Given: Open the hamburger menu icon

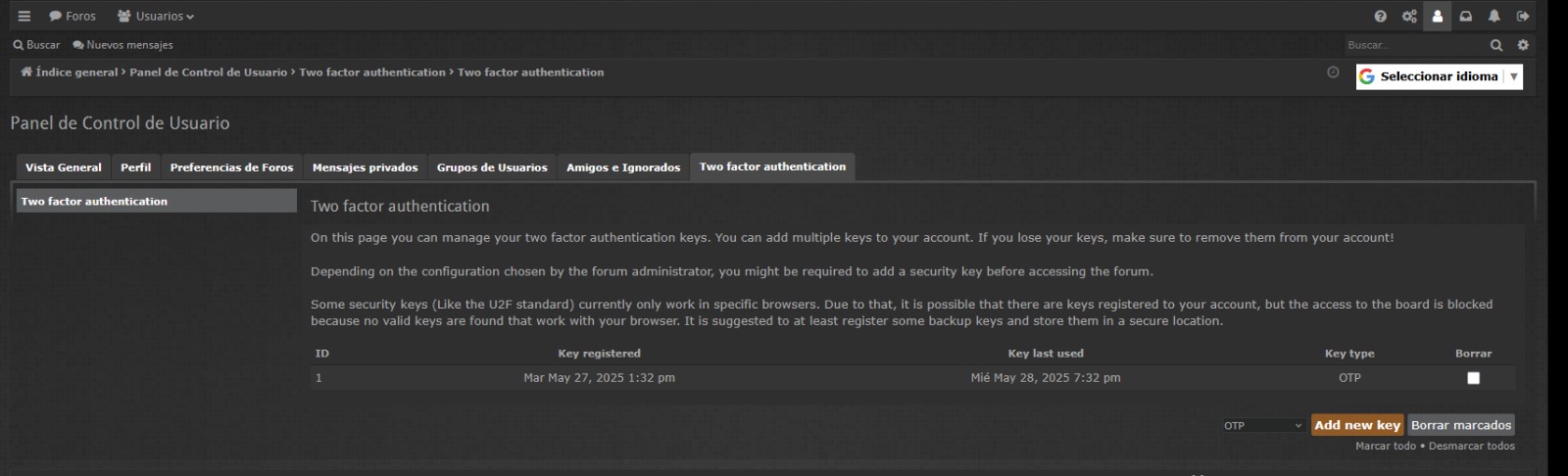Looking at the screenshot, I should [24, 16].
